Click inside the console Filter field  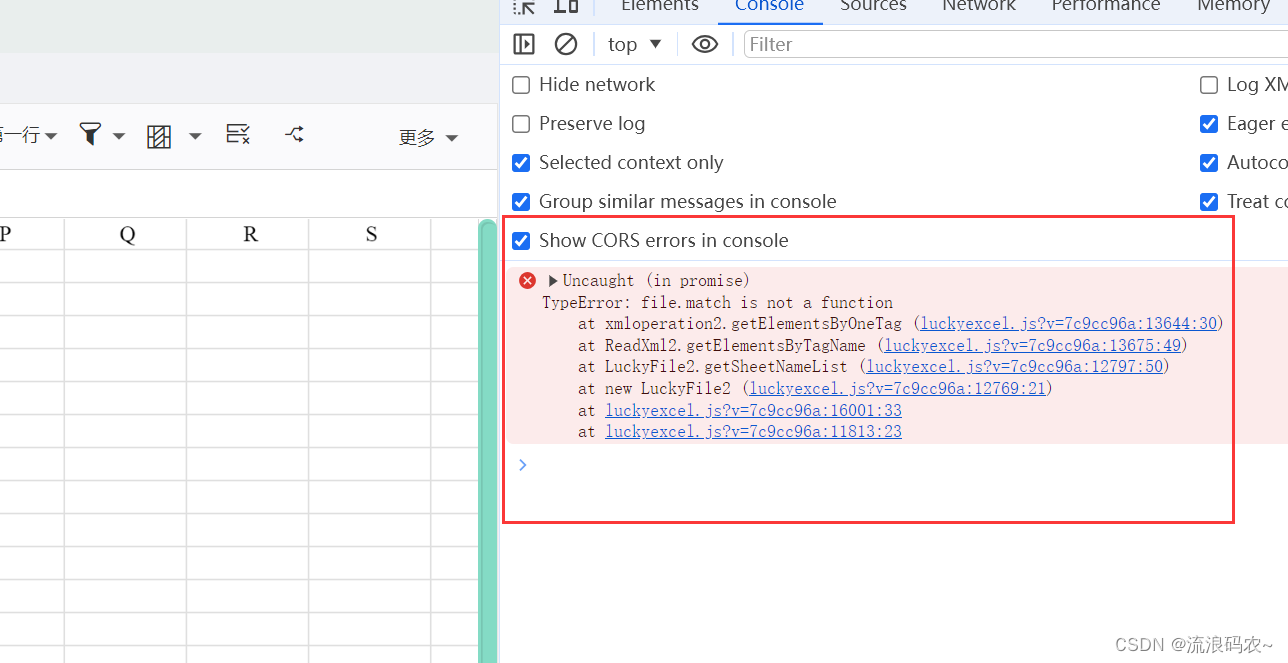pyautogui.click(x=850, y=44)
